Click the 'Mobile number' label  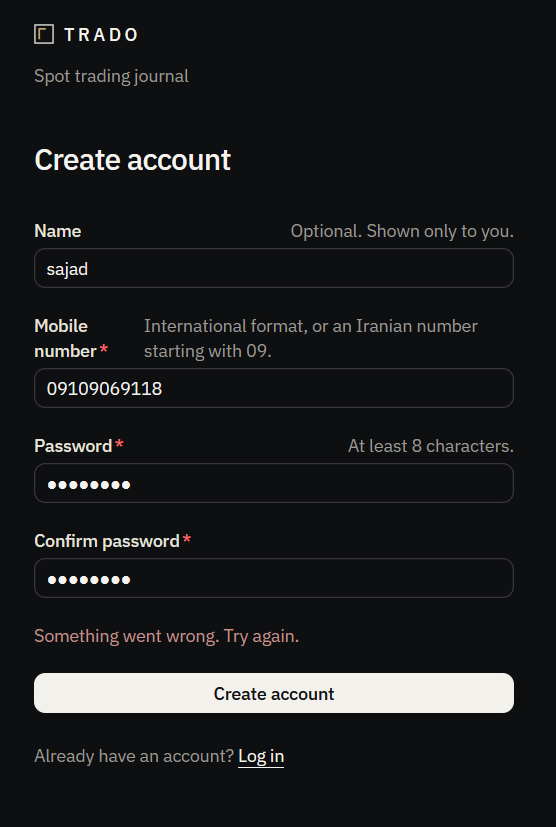(x=65, y=338)
